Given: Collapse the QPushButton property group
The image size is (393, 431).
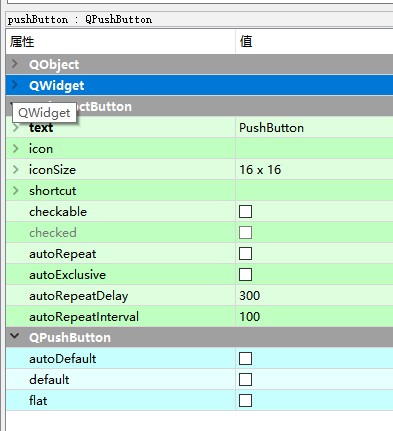Looking at the screenshot, I should point(15,336).
